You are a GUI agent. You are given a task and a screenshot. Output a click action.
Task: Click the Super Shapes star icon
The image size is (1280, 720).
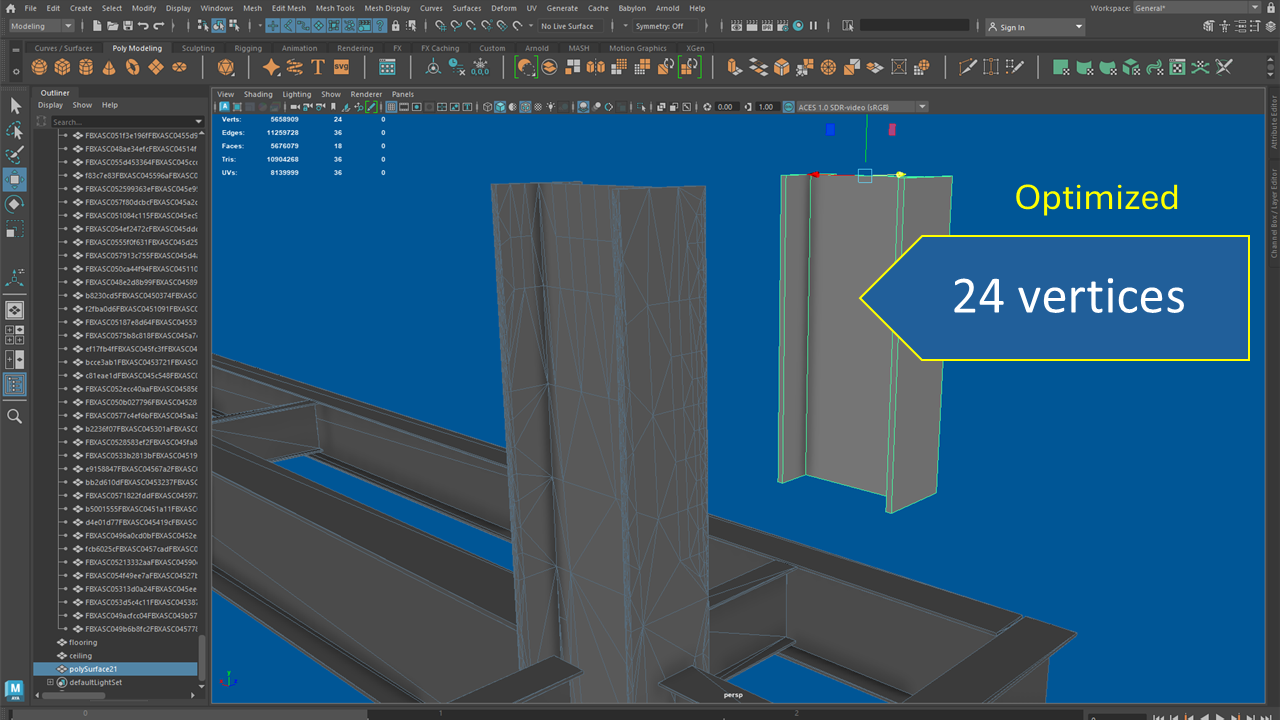tap(271, 67)
